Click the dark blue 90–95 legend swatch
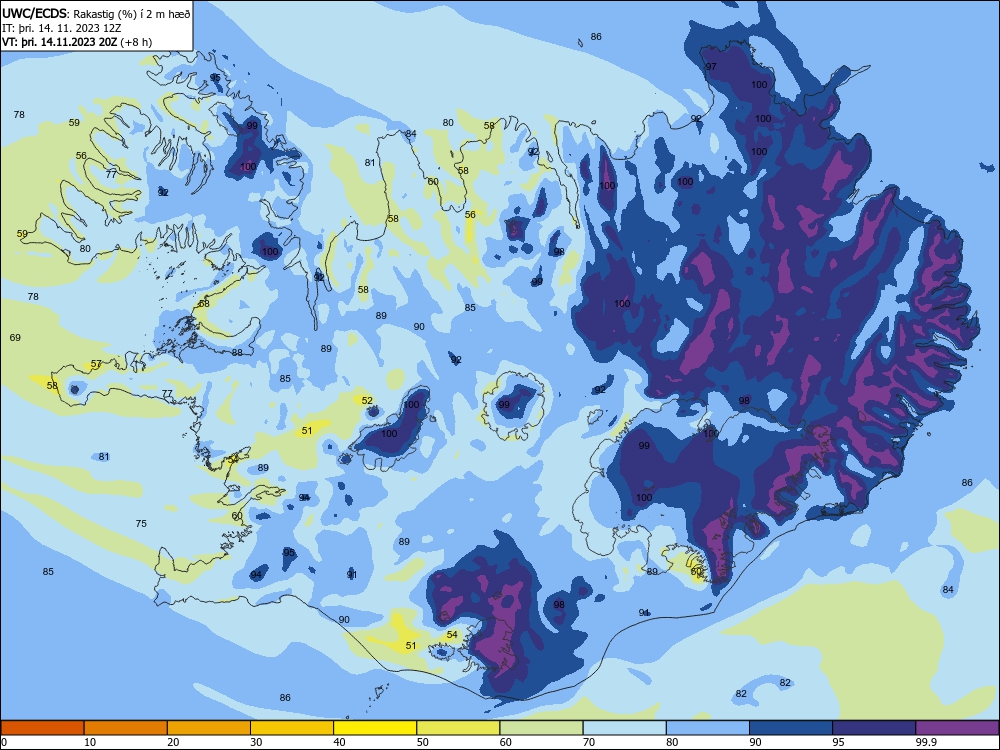Image resolution: width=1000 pixels, height=750 pixels. click(791, 728)
